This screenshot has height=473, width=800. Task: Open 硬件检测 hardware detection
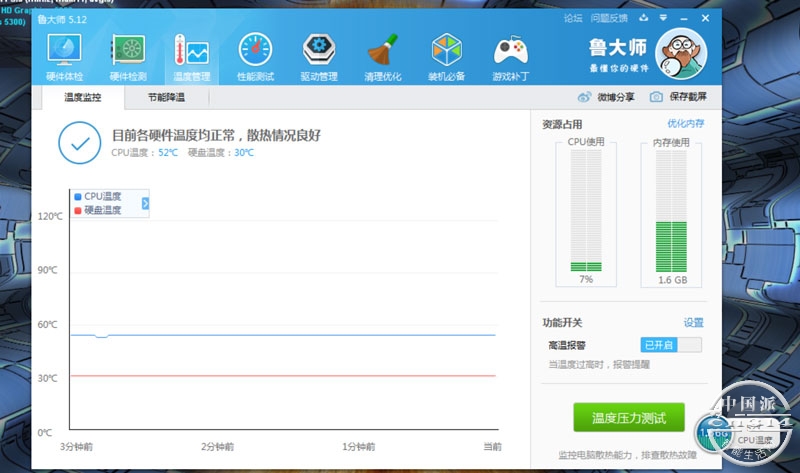coord(128,57)
